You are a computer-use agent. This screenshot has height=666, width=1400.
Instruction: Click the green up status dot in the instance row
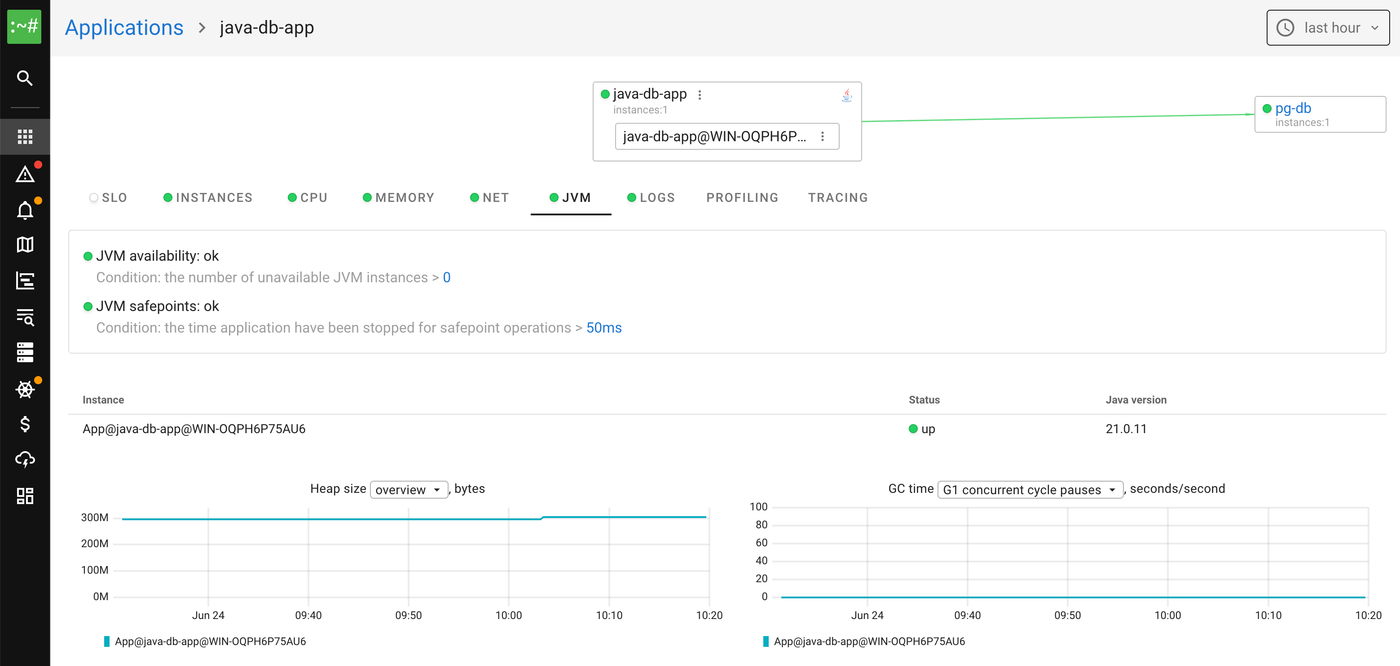(x=913, y=429)
